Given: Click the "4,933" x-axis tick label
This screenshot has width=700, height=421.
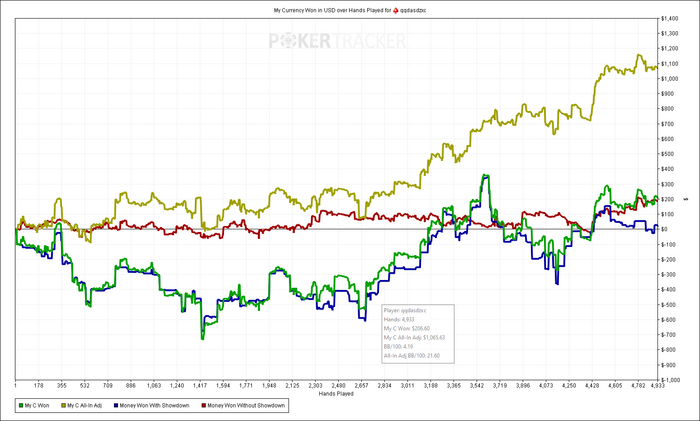Looking at the screenshot, I should pos(658,386).
